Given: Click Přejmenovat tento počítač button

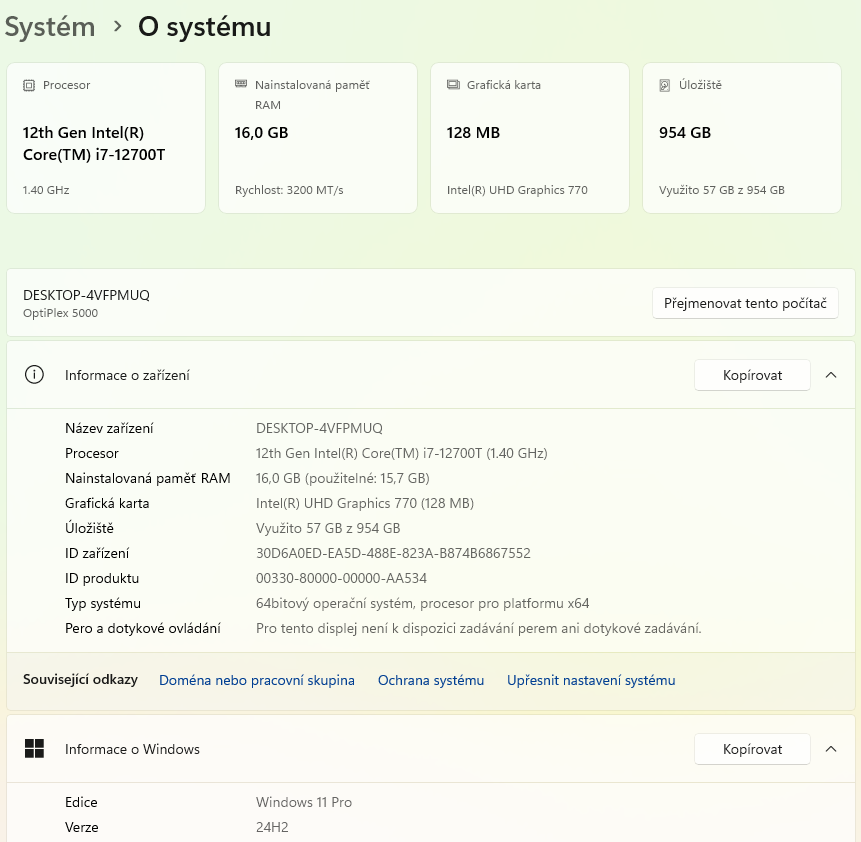Looking at the screenshot, I should click(x=745, y=303).
